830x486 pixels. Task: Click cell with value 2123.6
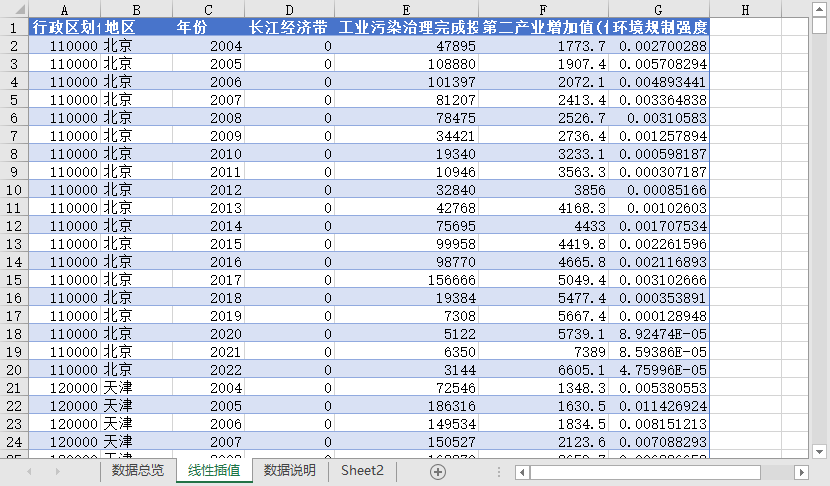(x=544, y=442)
